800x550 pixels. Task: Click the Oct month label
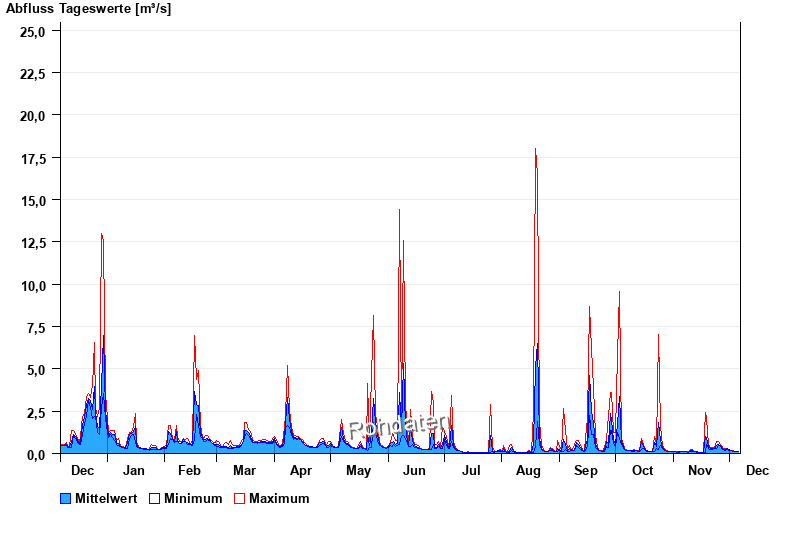pyautogui.click(x=642, y=471)
